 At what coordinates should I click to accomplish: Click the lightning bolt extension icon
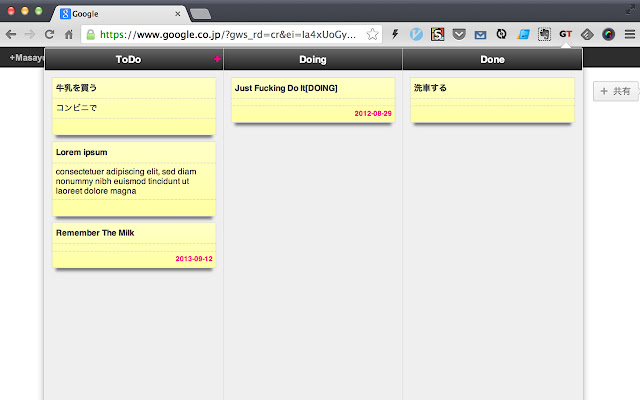(395, 34)
